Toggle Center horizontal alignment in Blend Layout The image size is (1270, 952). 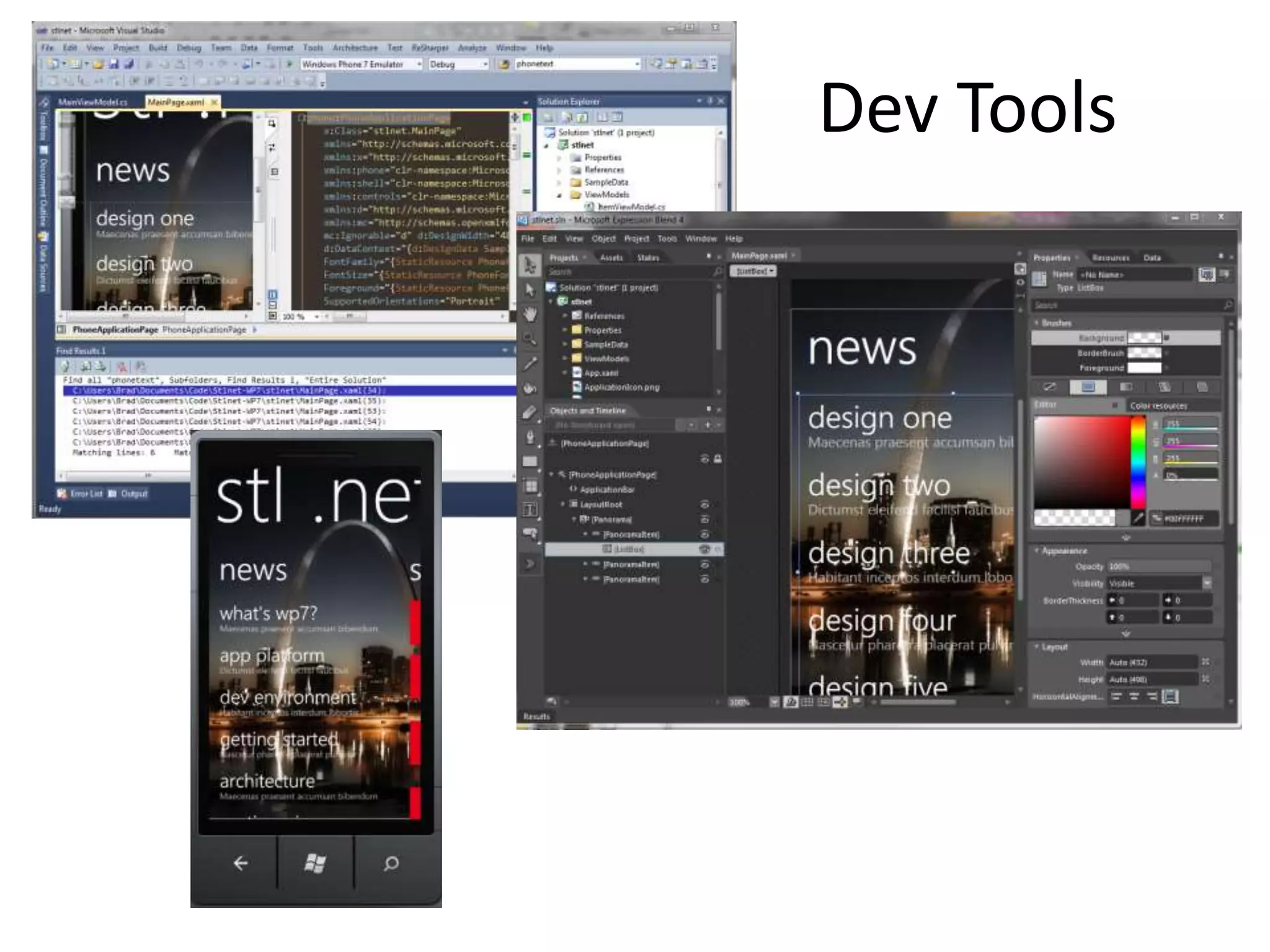coord(1134,697)
